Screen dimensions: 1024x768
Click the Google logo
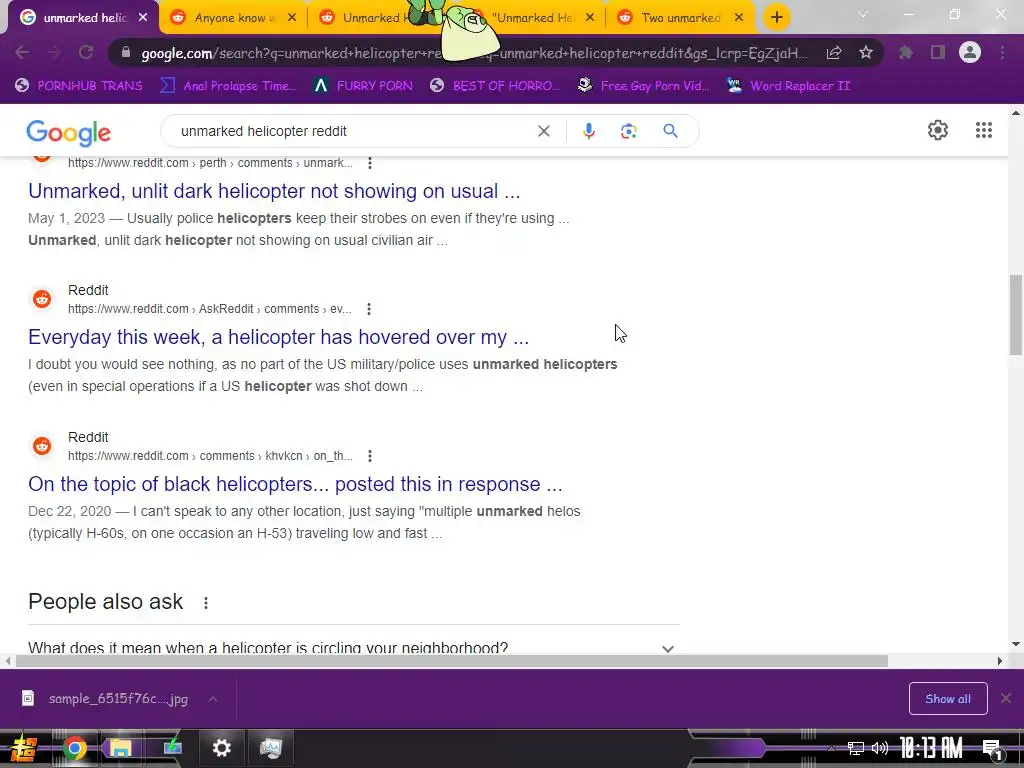69,133
